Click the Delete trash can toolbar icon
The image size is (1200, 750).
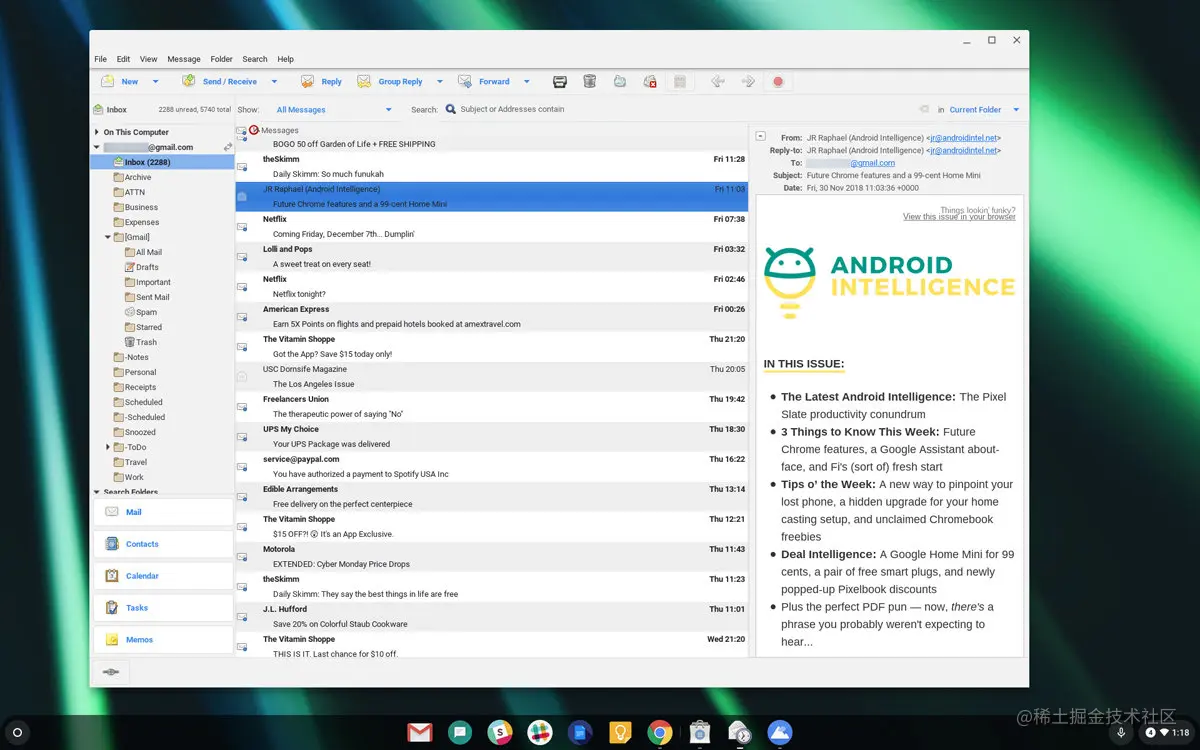tap(590, 82)
